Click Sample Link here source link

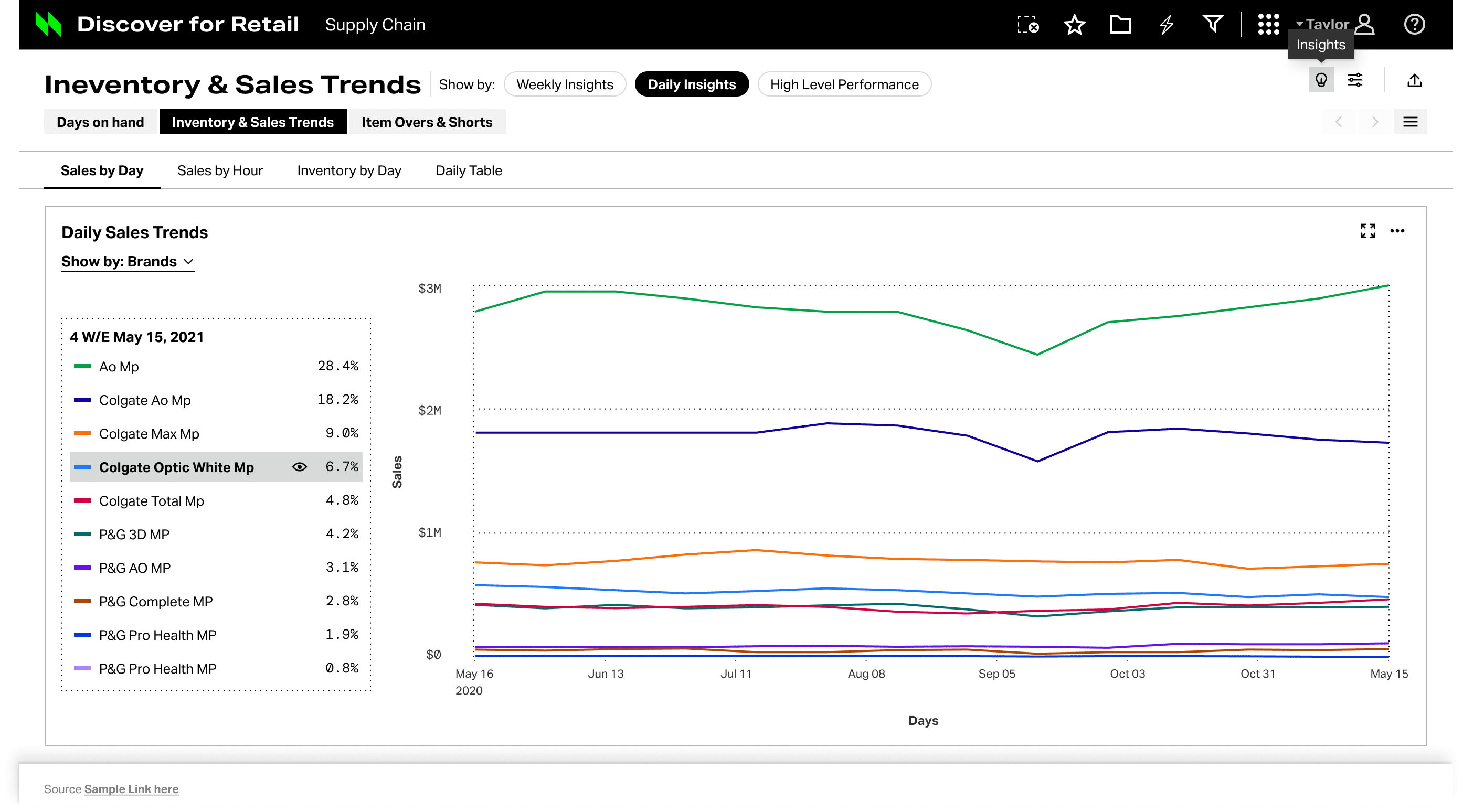(131, 789)
